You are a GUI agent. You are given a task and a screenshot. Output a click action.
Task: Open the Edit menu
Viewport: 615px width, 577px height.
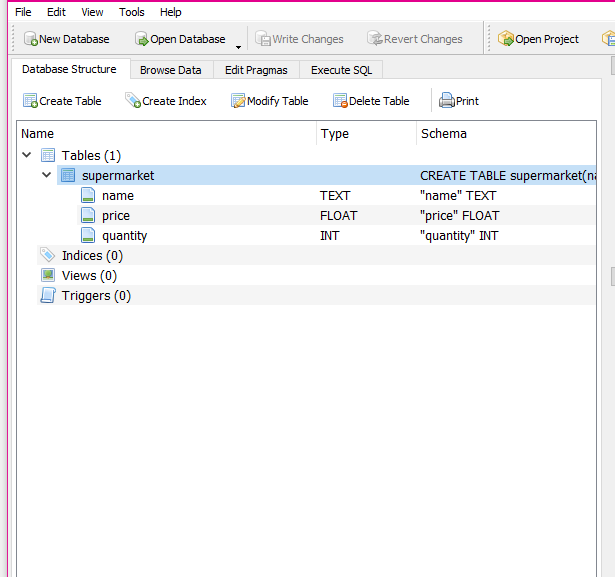(56, 12)
